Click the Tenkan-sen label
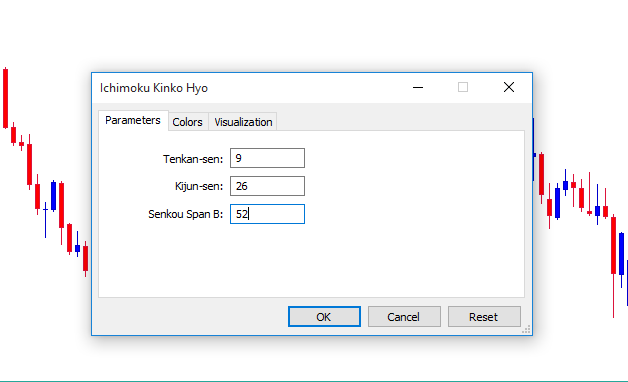This screenshot has height=382, width=628. click(x=193, y=159)
